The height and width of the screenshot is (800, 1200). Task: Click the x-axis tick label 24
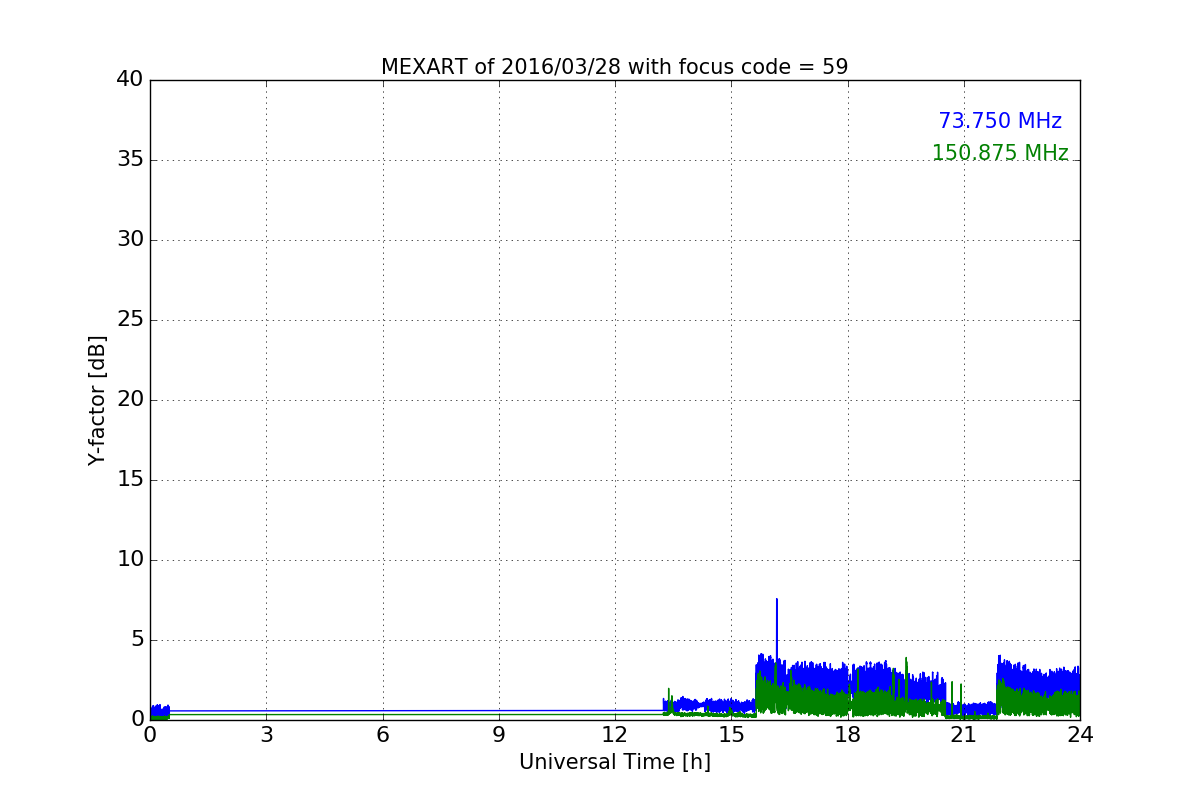(1080, 735)
